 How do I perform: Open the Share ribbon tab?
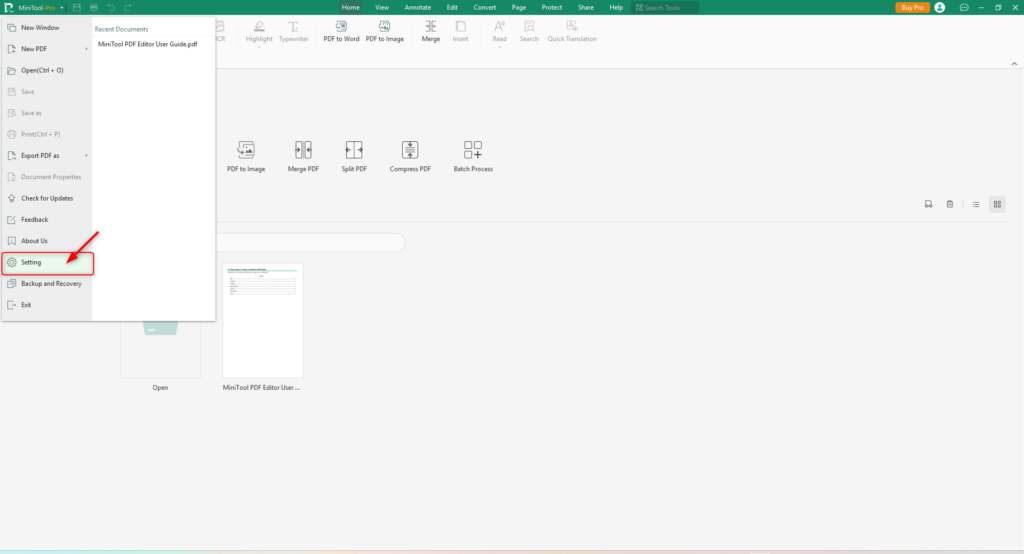(x=586, y=7)
